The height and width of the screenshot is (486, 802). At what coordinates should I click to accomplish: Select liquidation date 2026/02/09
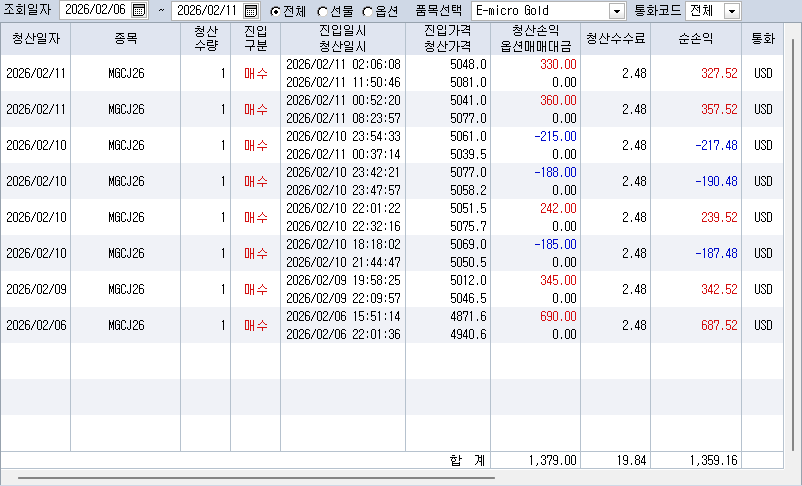click(36, 289)
